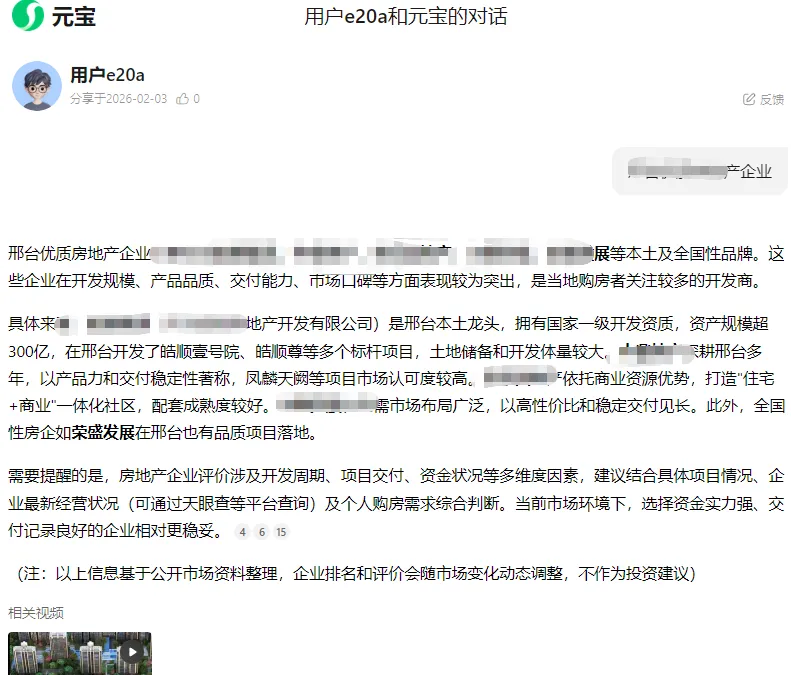Click the feedback pencil edit icon
The height and width of the screenshot is (675, 791).
point(749,99)
